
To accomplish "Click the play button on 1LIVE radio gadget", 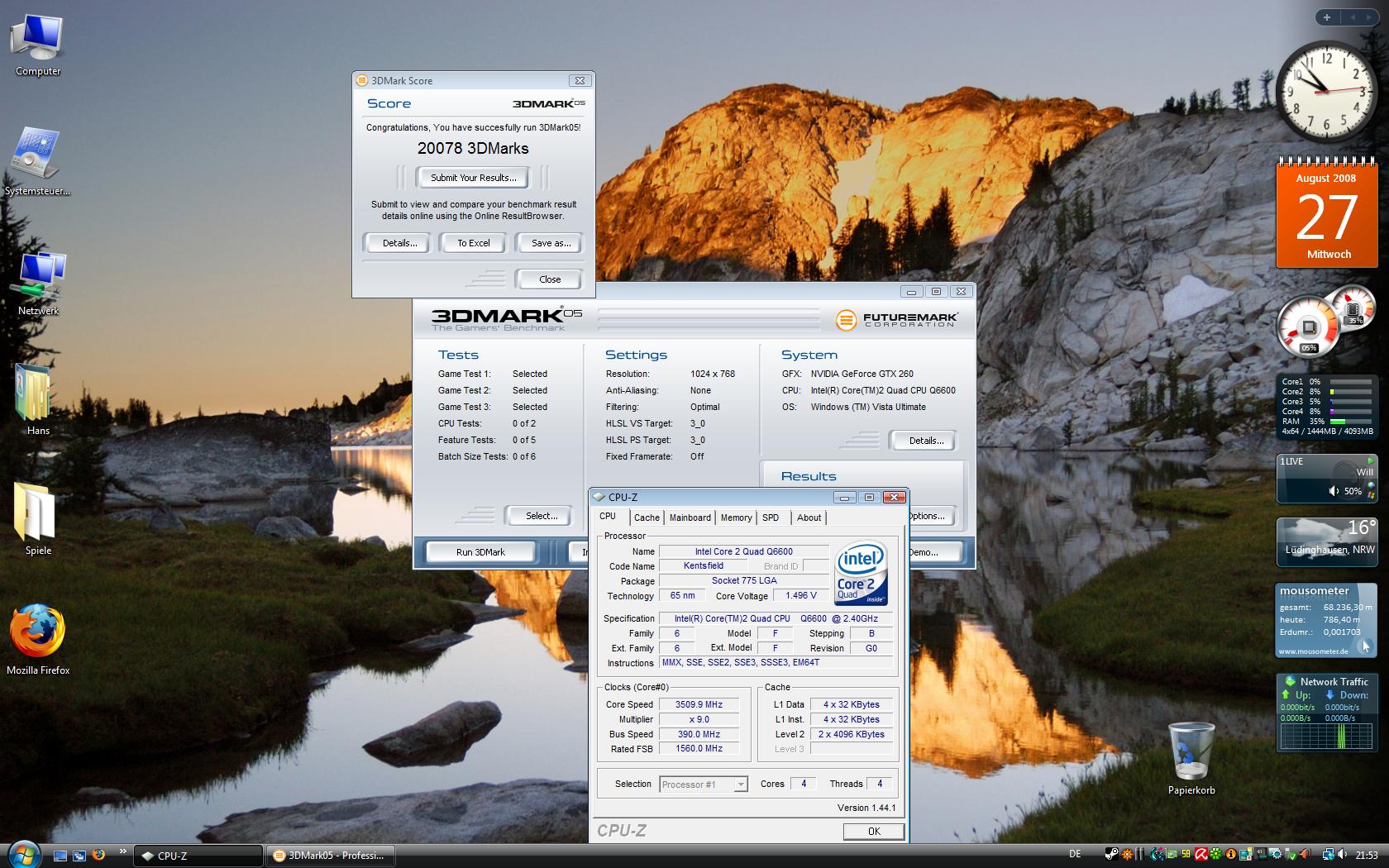I will tap(1370, 460).
